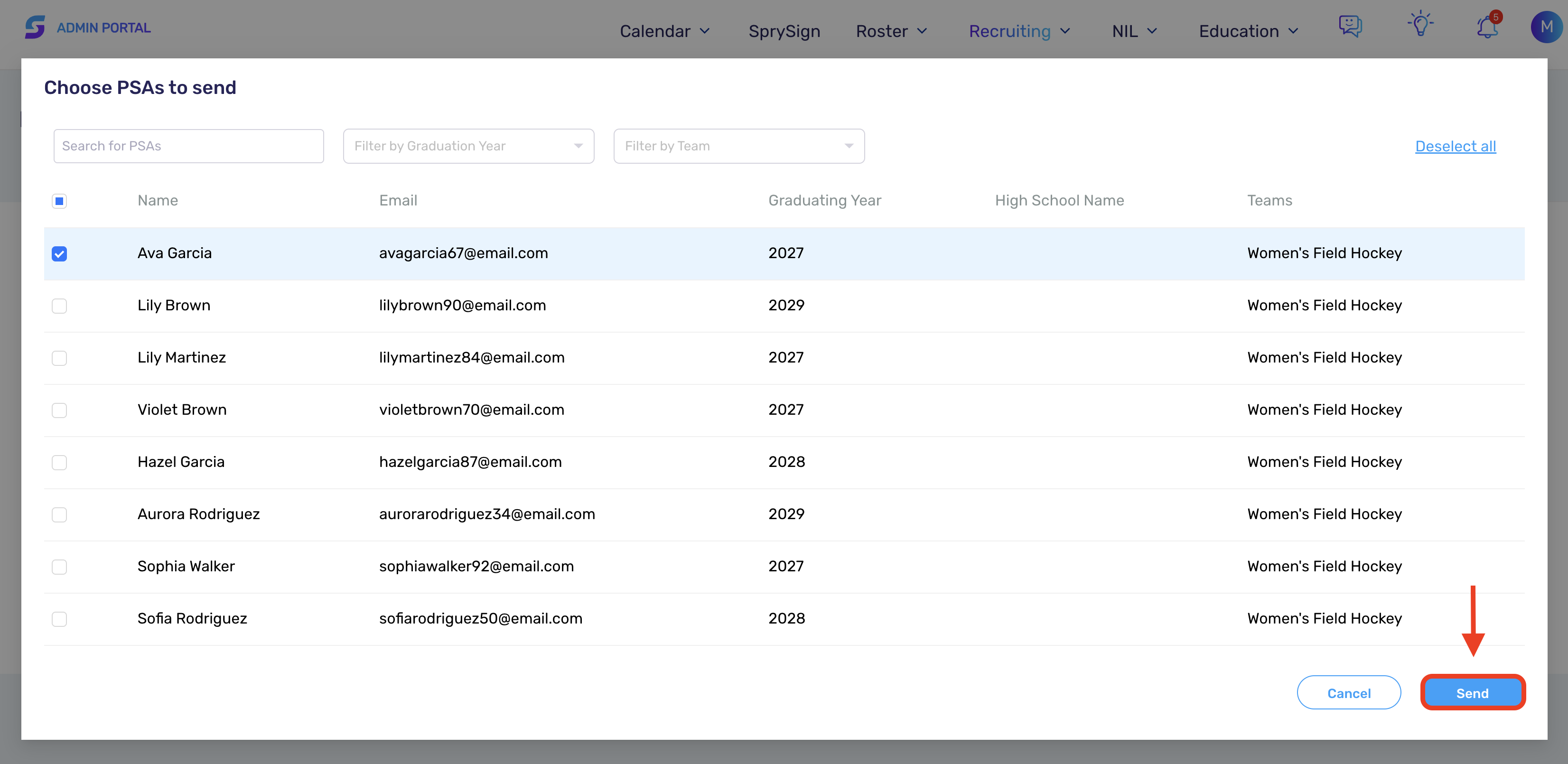Toggle the select-all header checkbox
Viewport: 1568px width, 764px height.
pos(59,202)
